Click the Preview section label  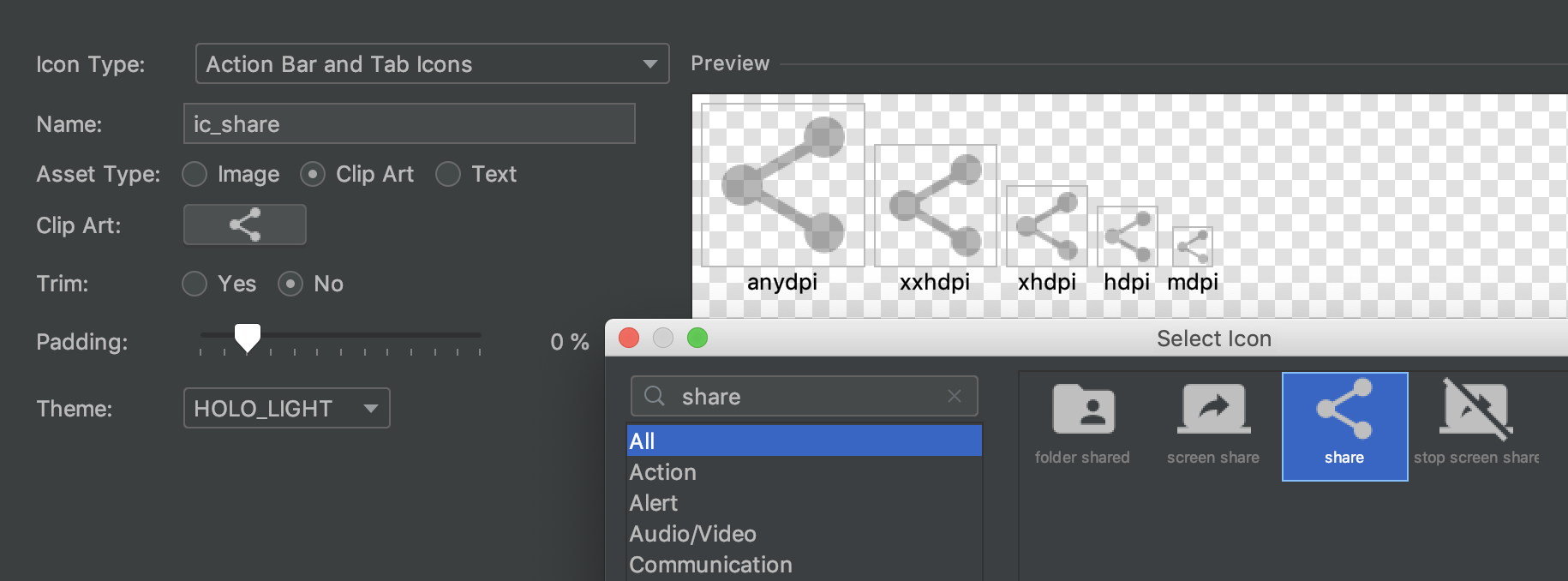(730, 63)
